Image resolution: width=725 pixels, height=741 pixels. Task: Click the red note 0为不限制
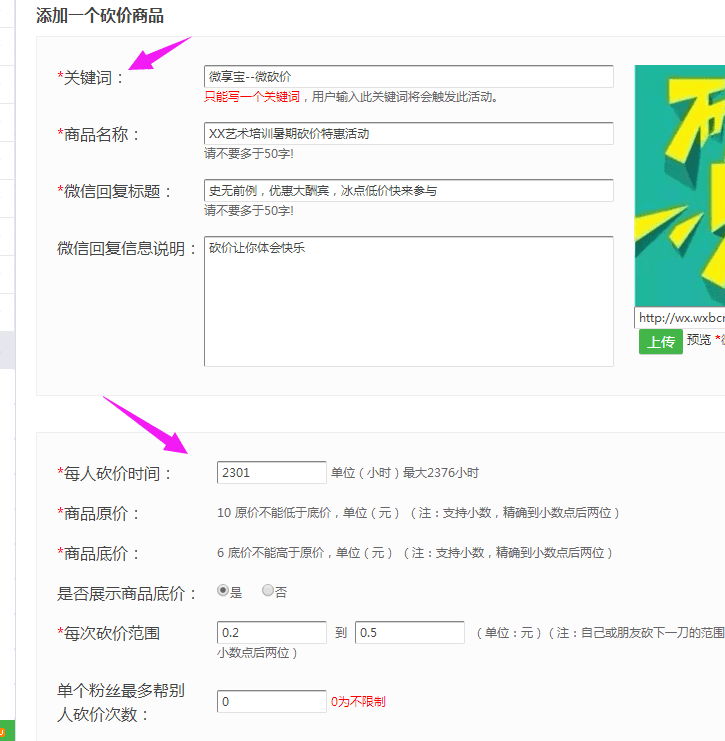pos(358,702)
